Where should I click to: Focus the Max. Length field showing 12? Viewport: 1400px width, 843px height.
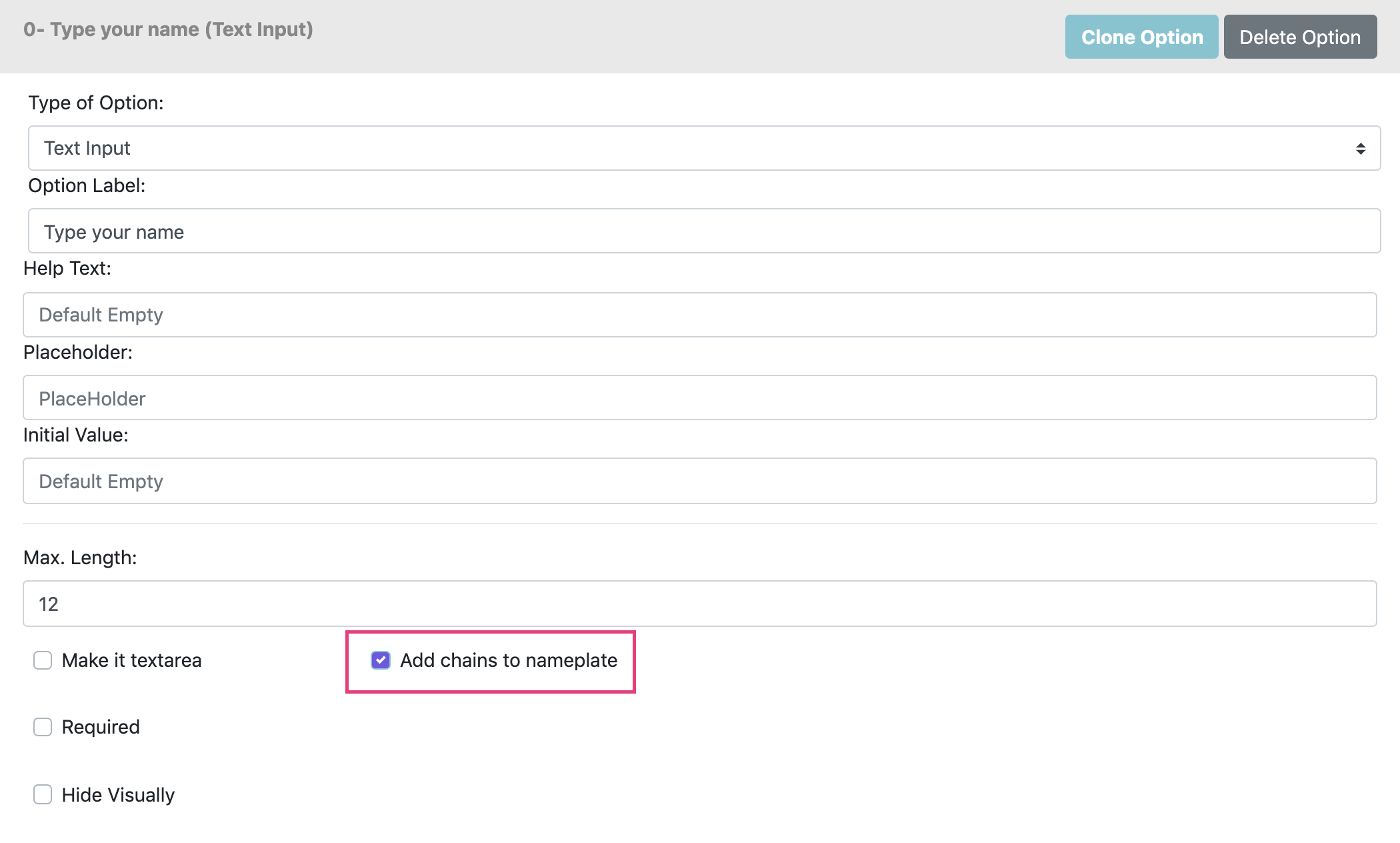699,604
